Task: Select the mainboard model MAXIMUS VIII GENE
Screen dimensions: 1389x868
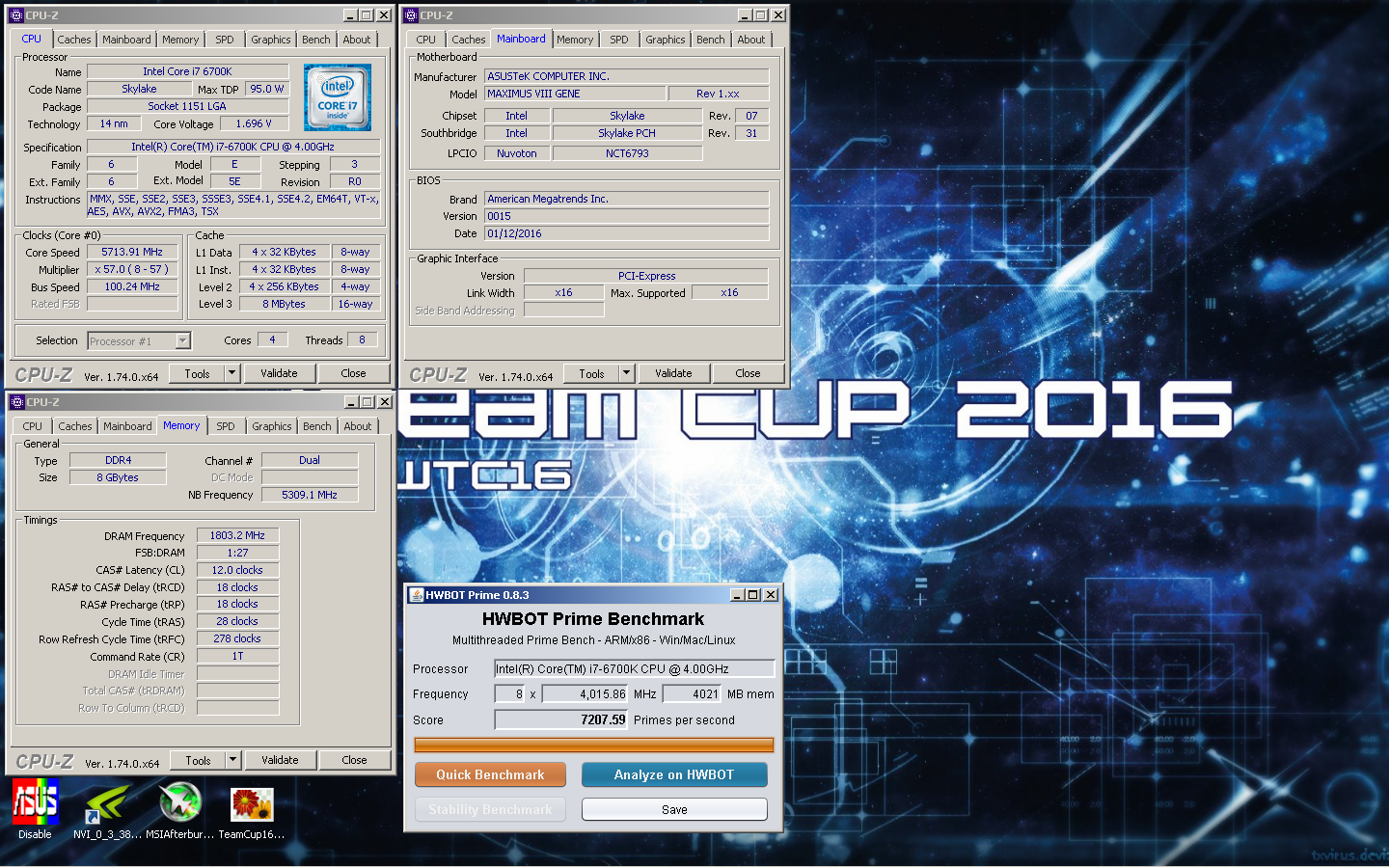Action: click(x=575, y=94)
